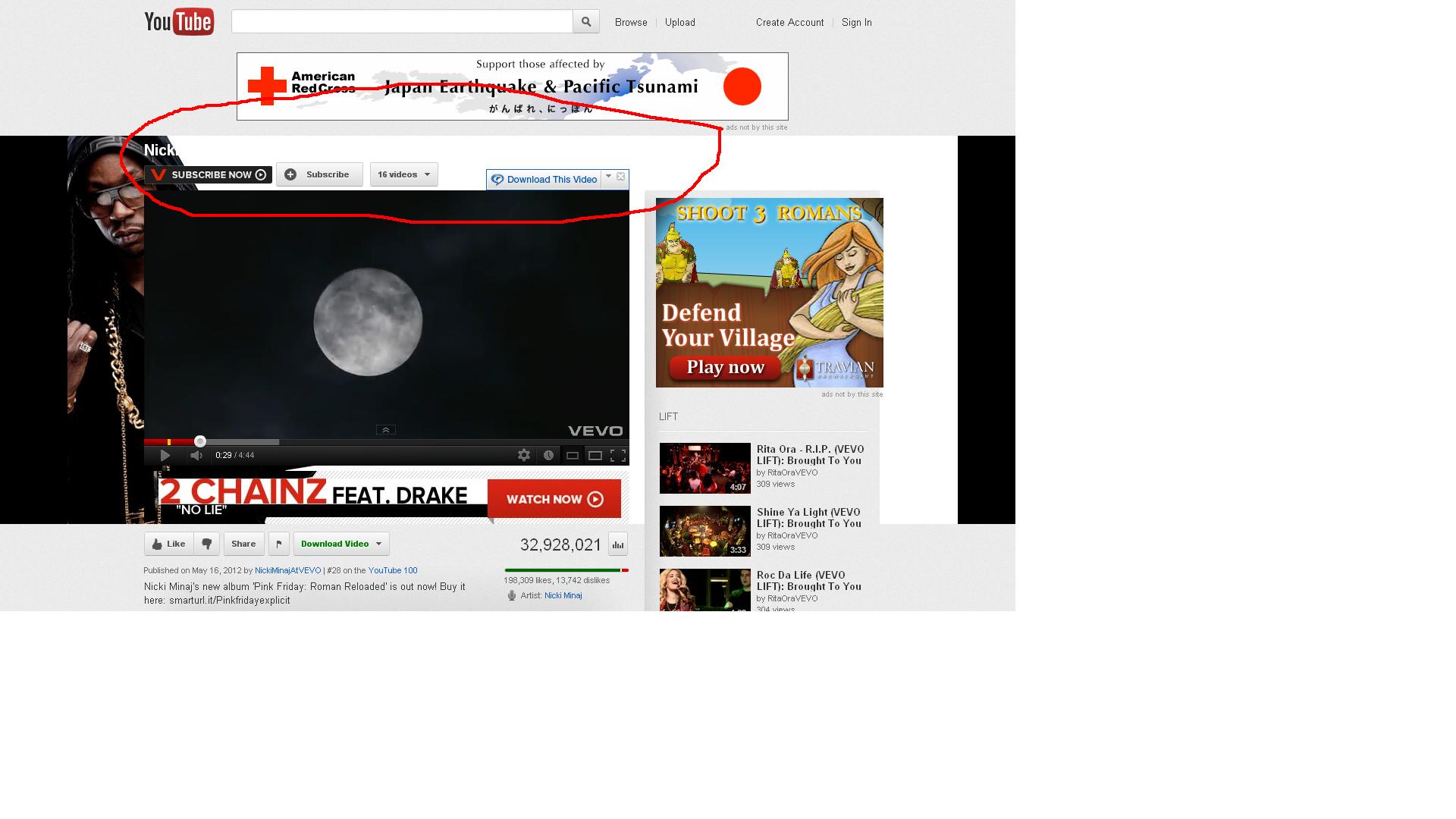
Task: Expand the 16 videos dropdown
Action: [x=404, y=174]
